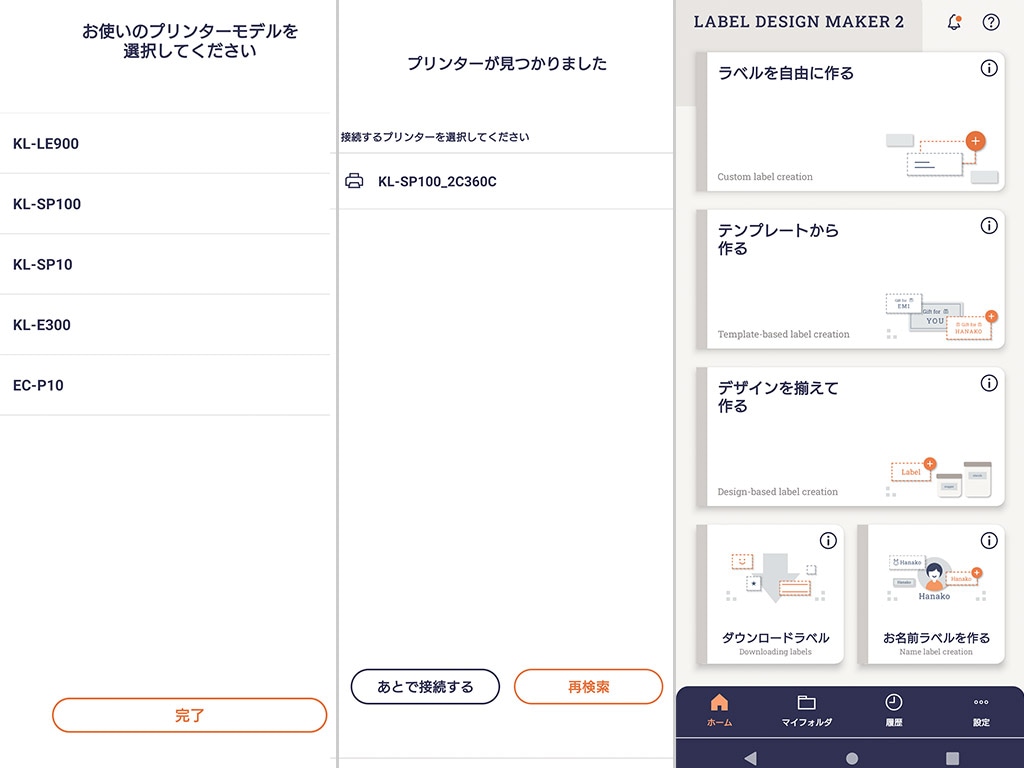Select found printer KL-SP100_2C360C
Screen dimensions: 1024x768
(x=505, y=182)
